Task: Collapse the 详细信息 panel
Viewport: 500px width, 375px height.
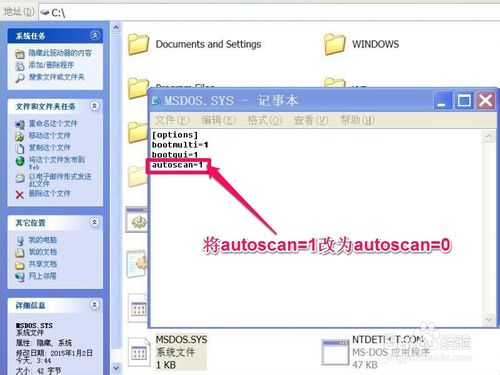Action: click(95, 305)
